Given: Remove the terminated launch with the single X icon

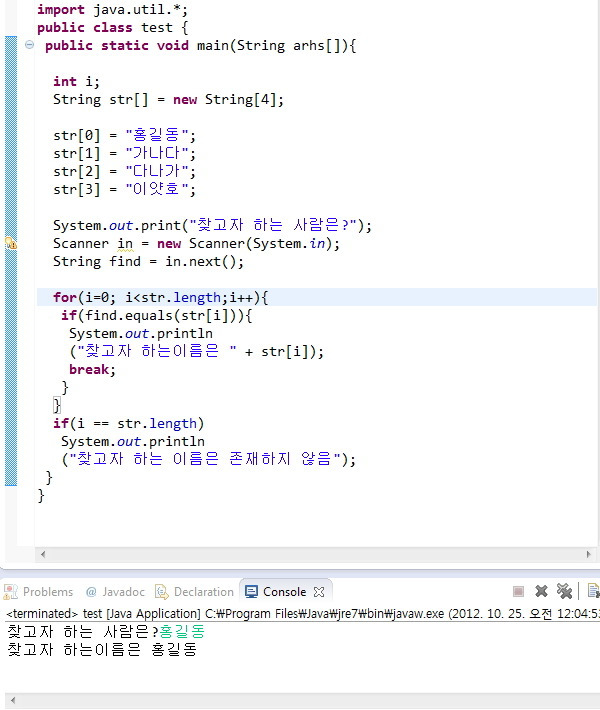Looking at the screenshot, I should [x=541, y=591].
